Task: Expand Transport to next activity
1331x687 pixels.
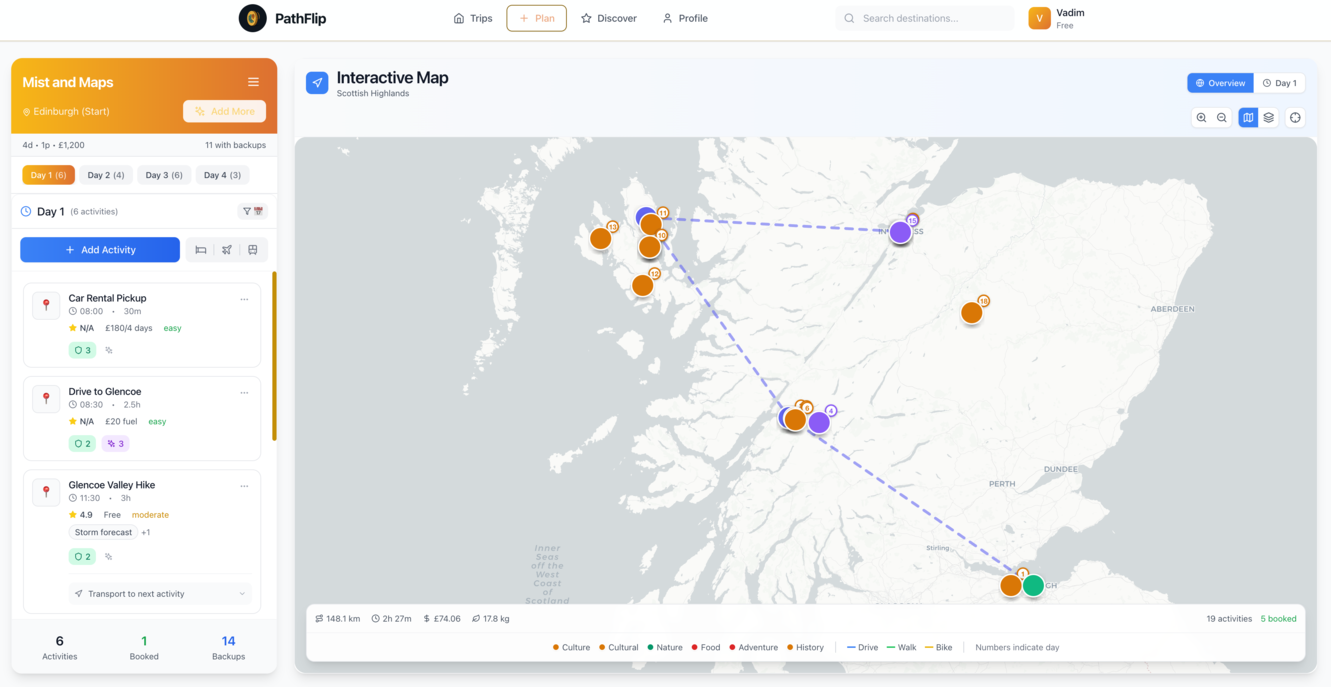Action: tap(160, 594)
